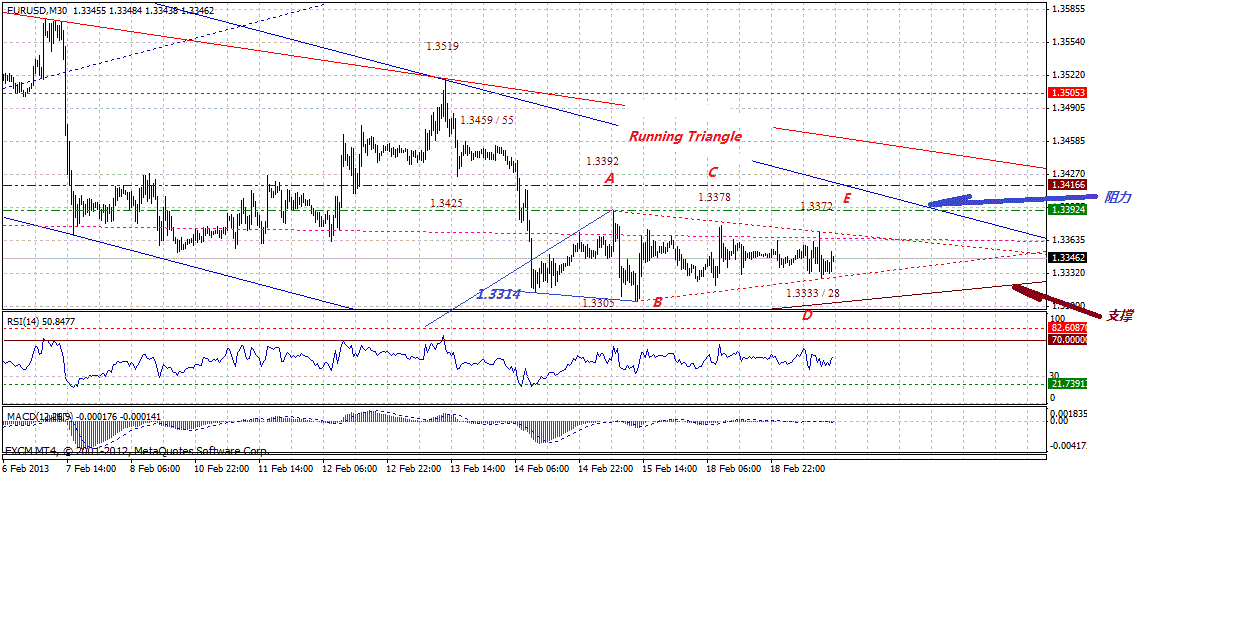The height and width of the screenshot is (629, 1244).
Task: Click the dark red 支撑 support label
Action: click(x=1119, y=315)
